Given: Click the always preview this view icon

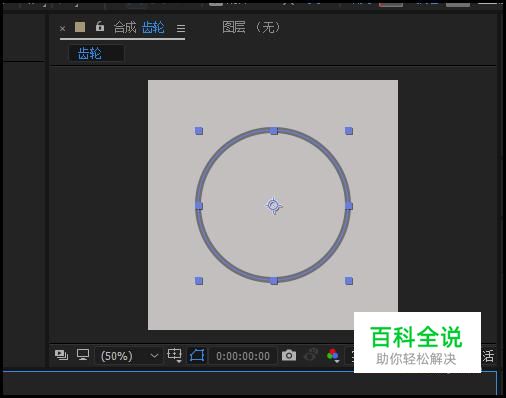Looking at the screenshot, I should 61,355.
